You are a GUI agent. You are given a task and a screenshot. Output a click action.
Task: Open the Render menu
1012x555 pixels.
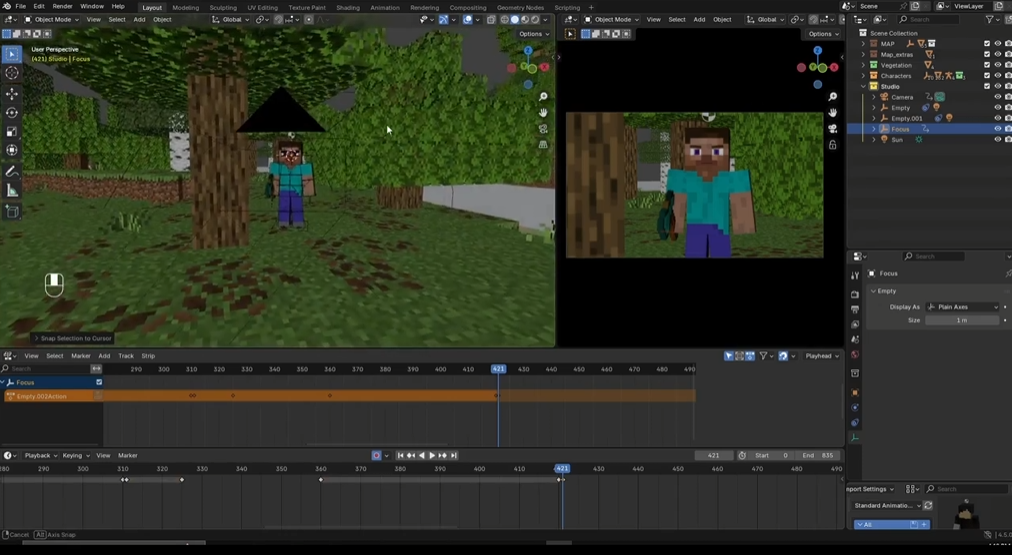pos(63,6)
